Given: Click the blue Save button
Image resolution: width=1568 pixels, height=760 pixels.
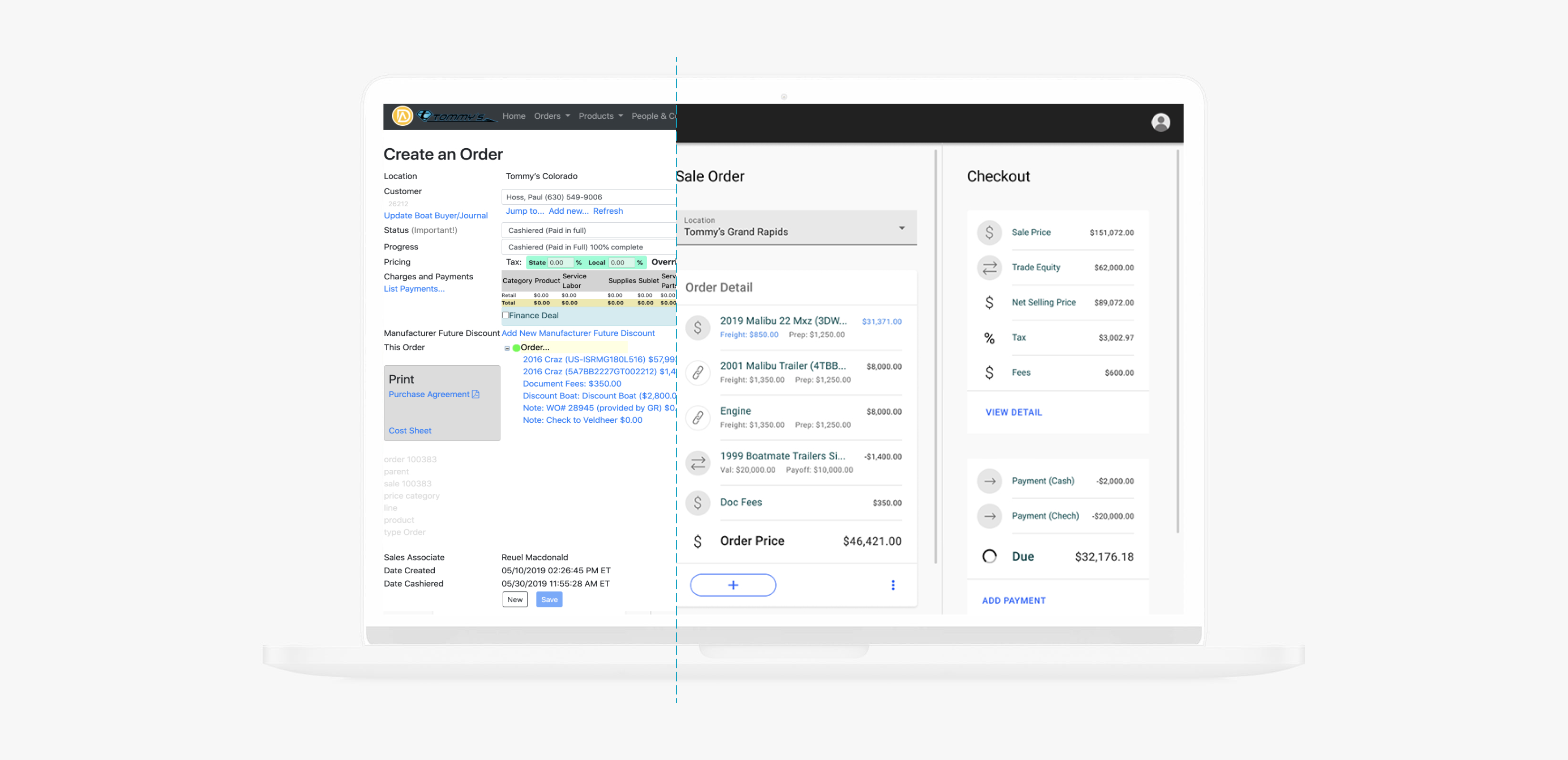Looking at the screenshot, I should [548, 599].
